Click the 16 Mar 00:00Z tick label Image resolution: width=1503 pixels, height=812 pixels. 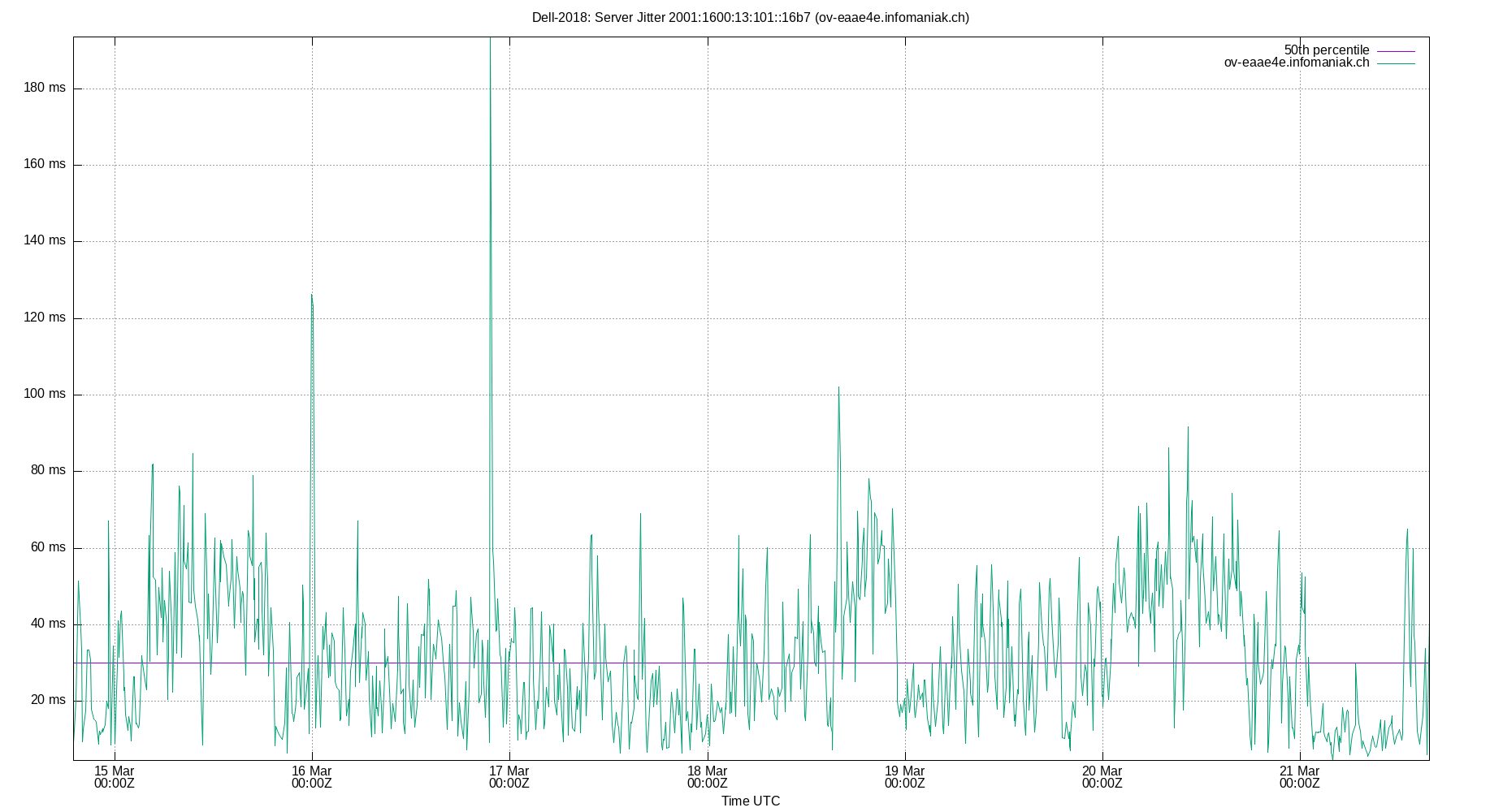[312, 777]
